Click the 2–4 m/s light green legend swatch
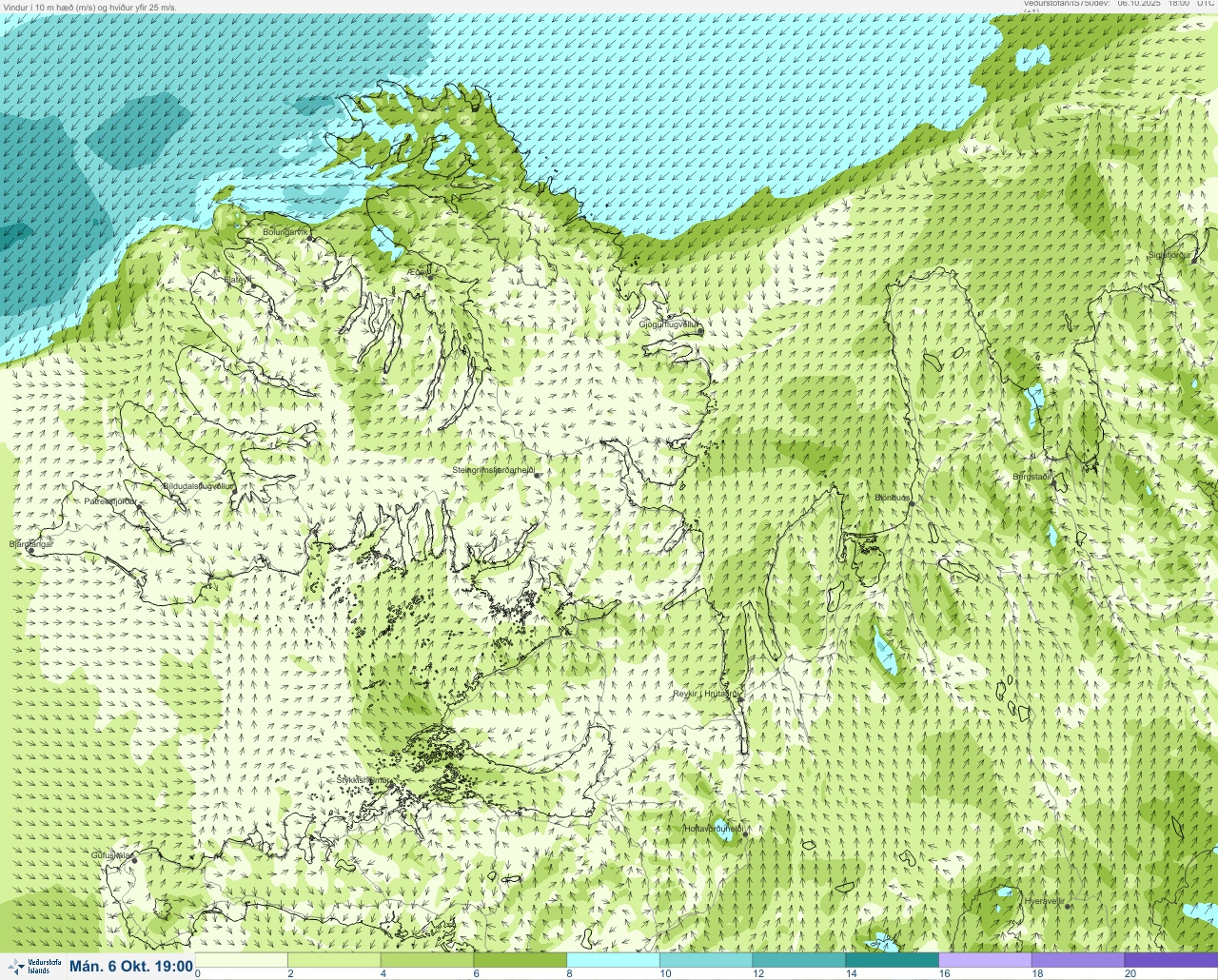 coord(335,960)
